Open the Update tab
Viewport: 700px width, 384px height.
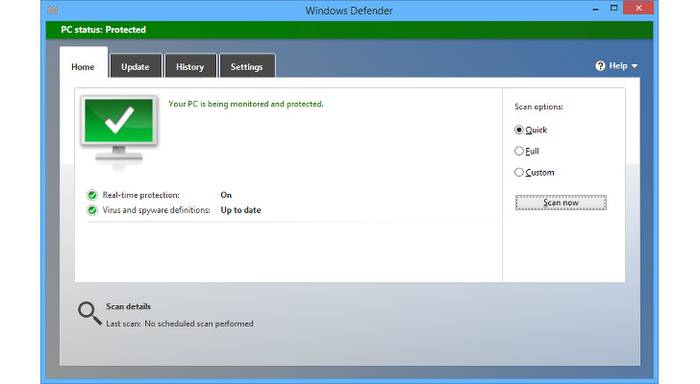pyautogui.click(x=135, y=67)
